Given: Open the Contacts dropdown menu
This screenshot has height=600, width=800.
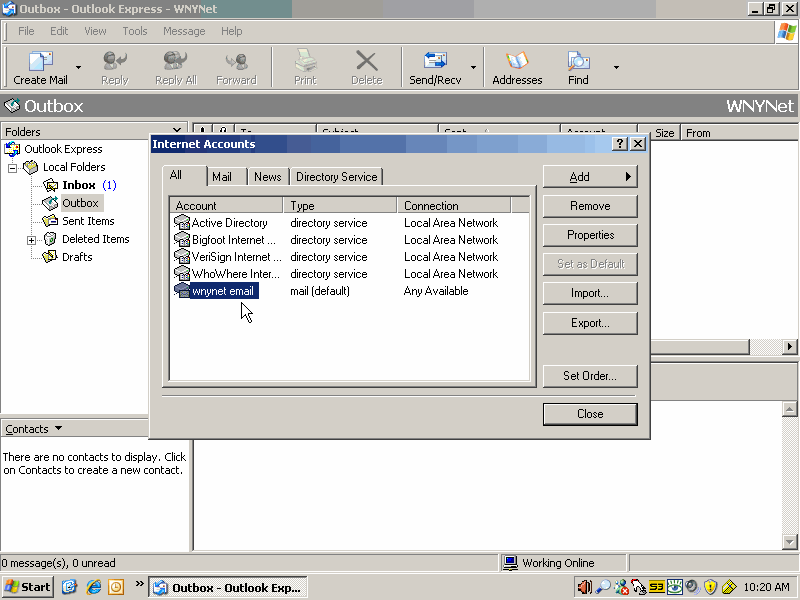Looking at the screenshot, I should [34, 429].
